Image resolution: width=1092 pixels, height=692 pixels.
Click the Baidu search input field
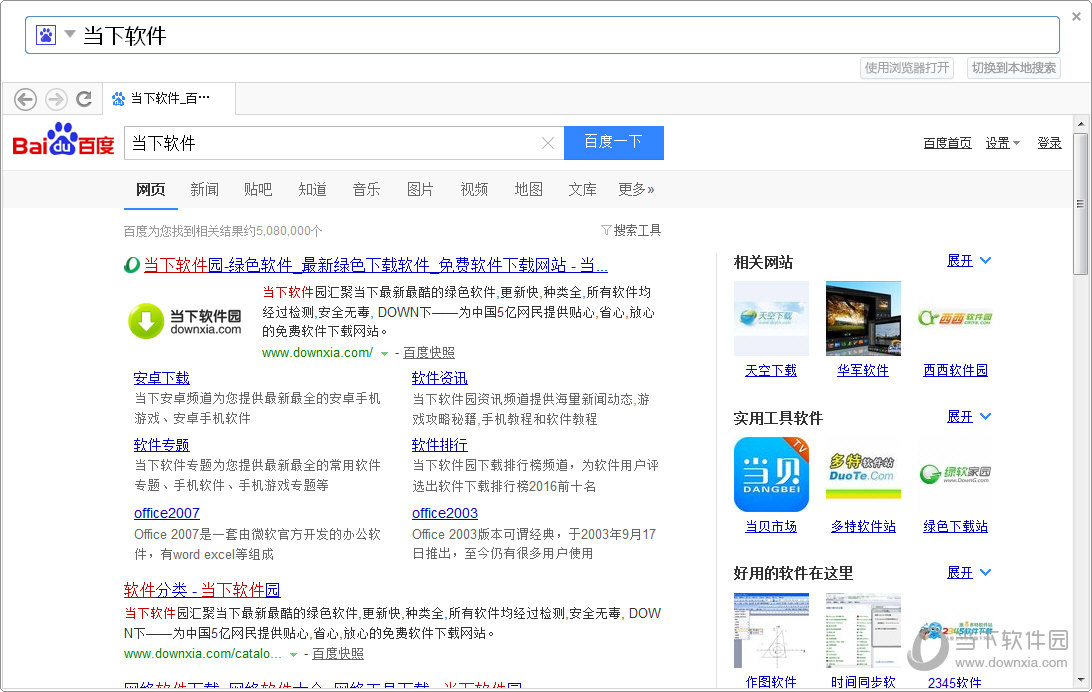pos(330,143)
